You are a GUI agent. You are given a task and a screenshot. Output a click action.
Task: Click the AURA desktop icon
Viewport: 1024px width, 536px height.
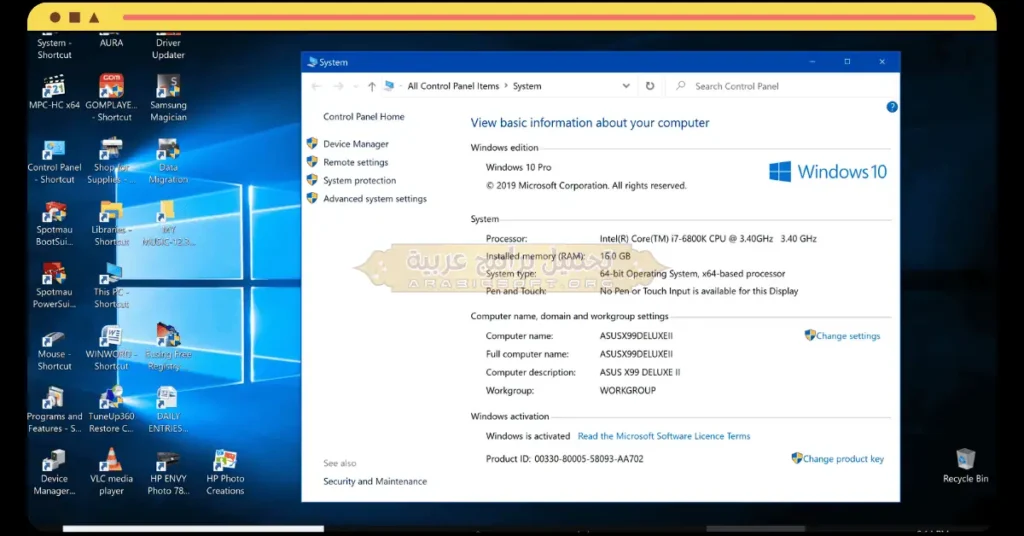111,40
